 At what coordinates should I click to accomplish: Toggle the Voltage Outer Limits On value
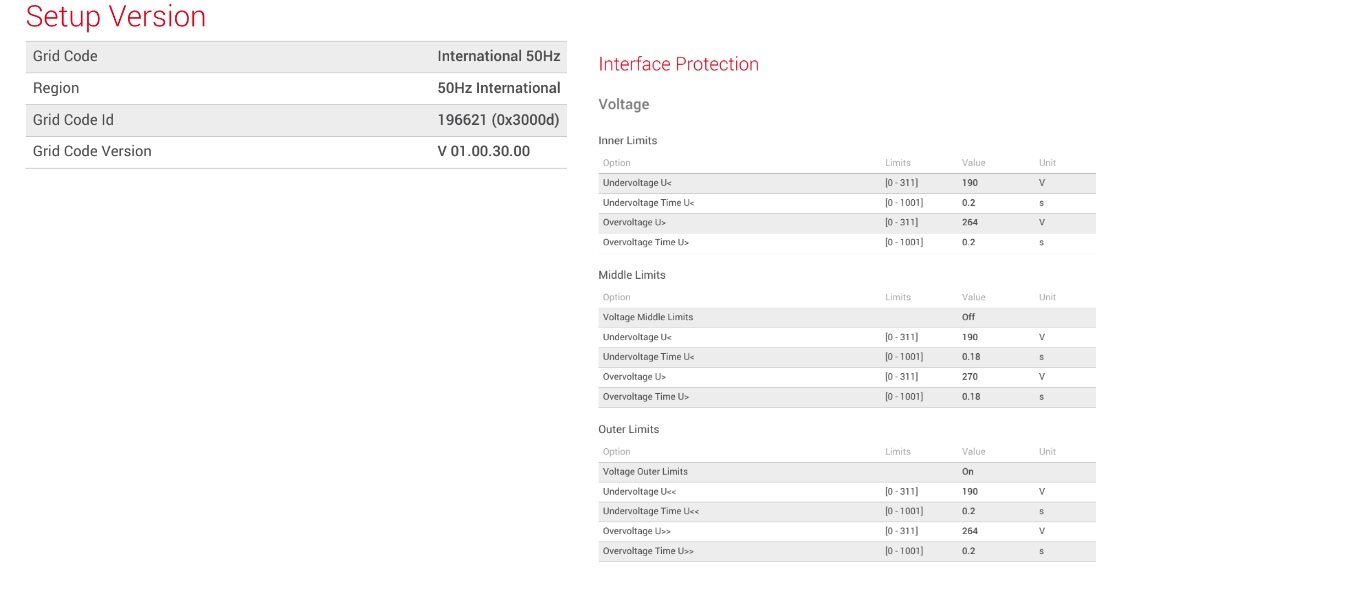tap(967, 471)
